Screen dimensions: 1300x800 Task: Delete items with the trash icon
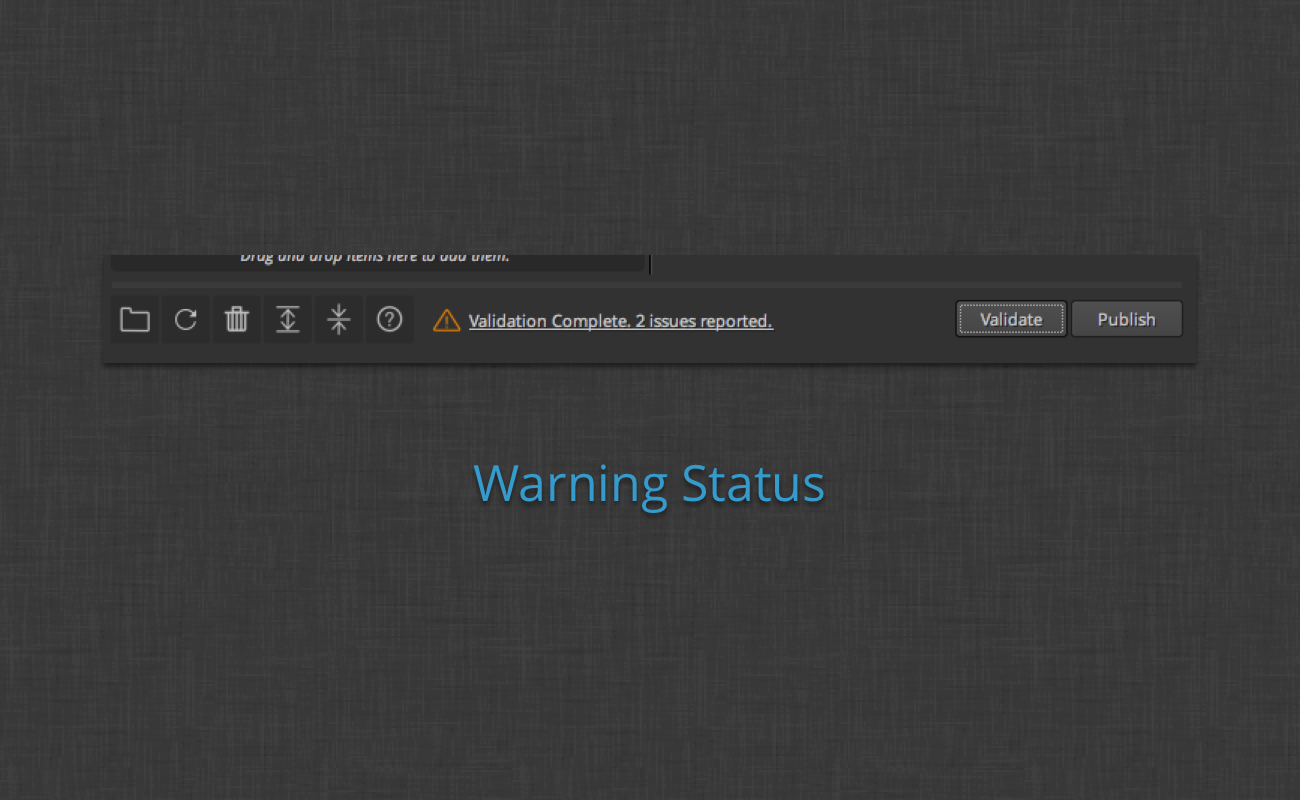[x=237, y=320]
